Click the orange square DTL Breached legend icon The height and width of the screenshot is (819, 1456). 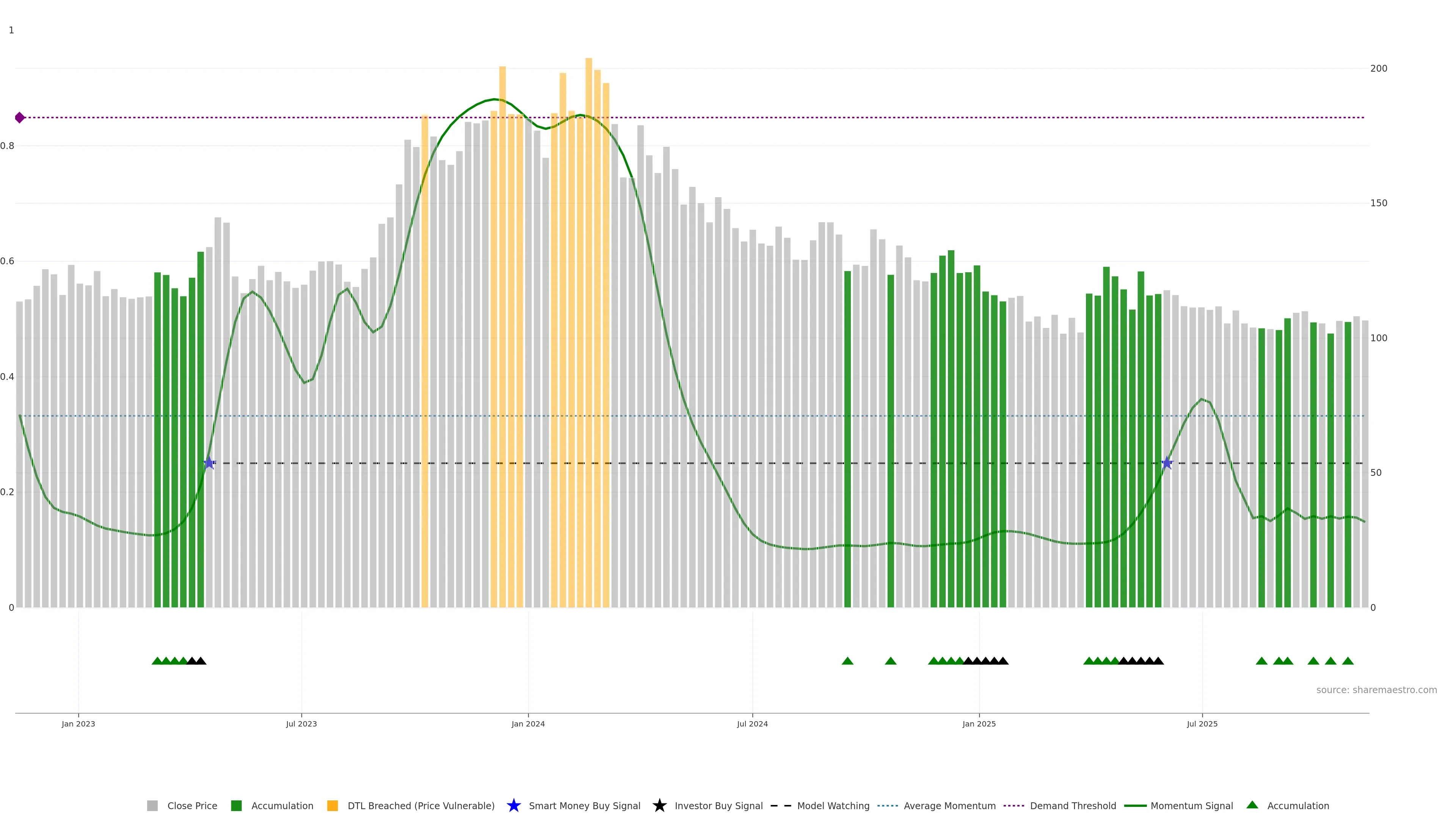coord(333,805)
